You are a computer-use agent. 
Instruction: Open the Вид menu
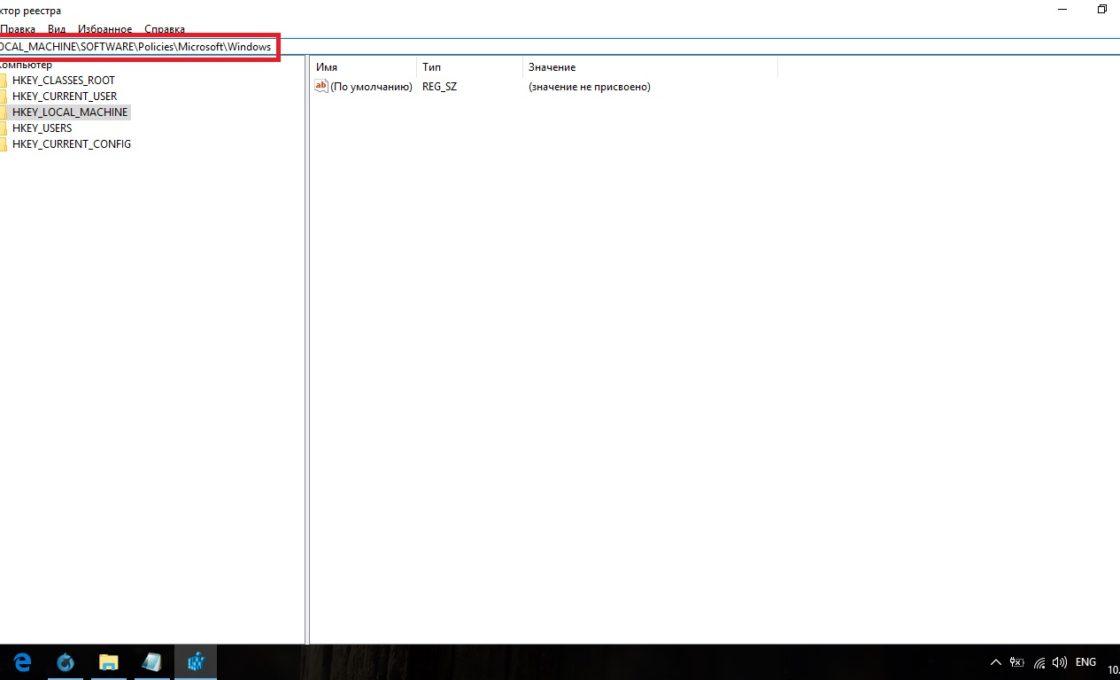(56, 29)
